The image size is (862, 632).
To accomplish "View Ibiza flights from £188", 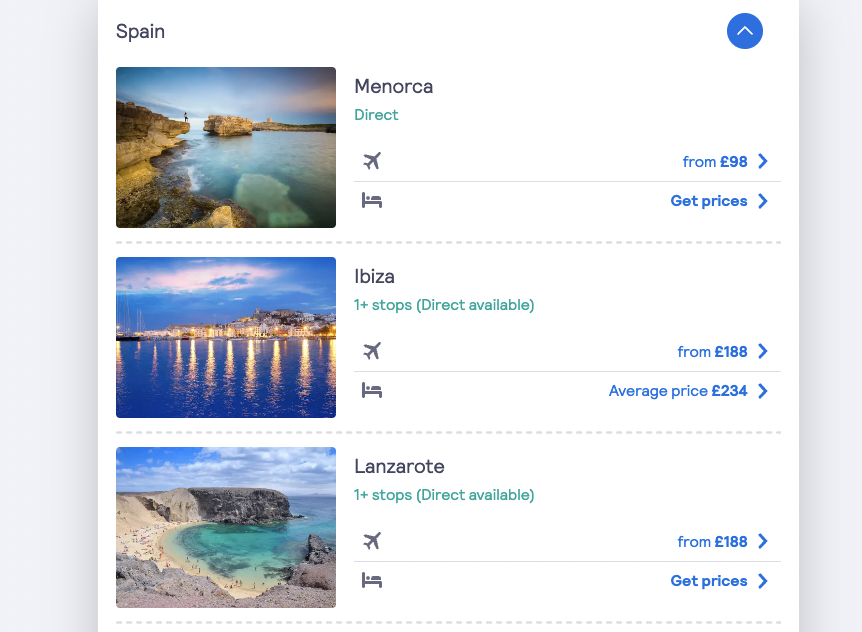I will click(x=712, y=352).
